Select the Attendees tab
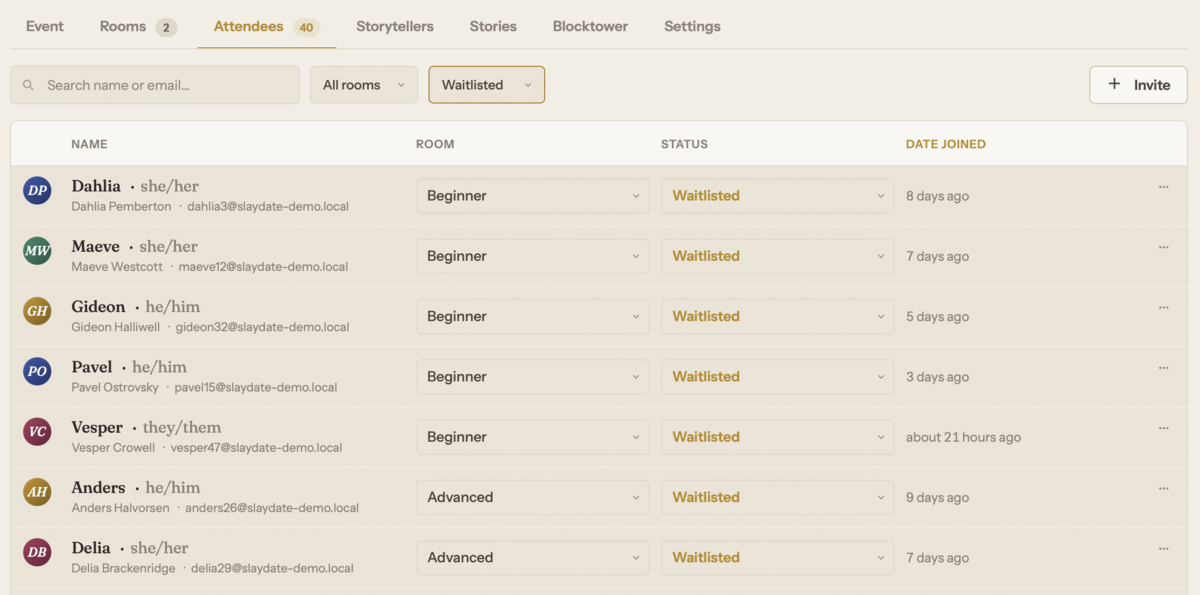This screenshot has width=1200, height=595. pyautogui.click(x=267, y=26)
